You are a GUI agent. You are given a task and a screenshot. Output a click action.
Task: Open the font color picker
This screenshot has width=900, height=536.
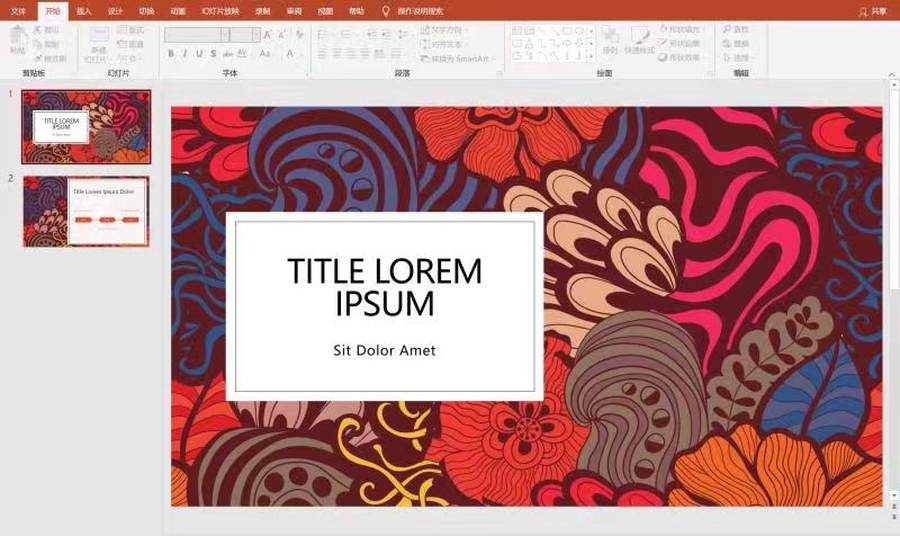tap(290, 54)
